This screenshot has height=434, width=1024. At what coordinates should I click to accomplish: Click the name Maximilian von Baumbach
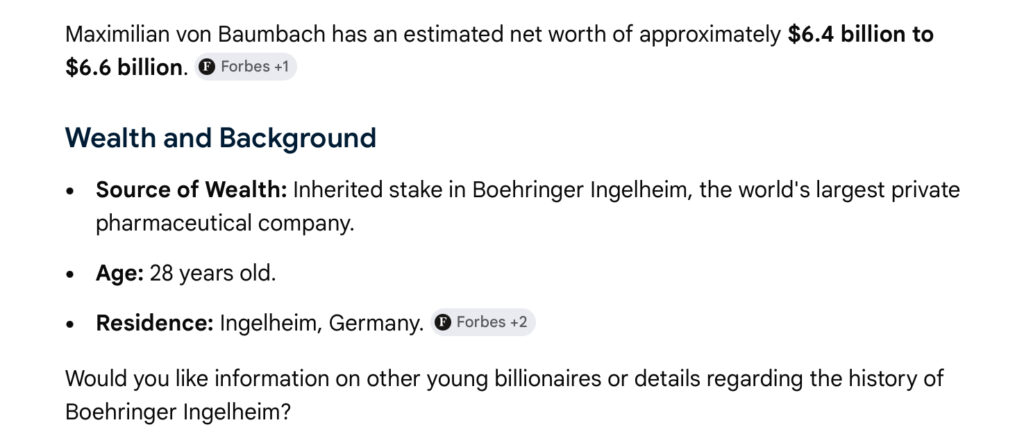pos(195,34)
